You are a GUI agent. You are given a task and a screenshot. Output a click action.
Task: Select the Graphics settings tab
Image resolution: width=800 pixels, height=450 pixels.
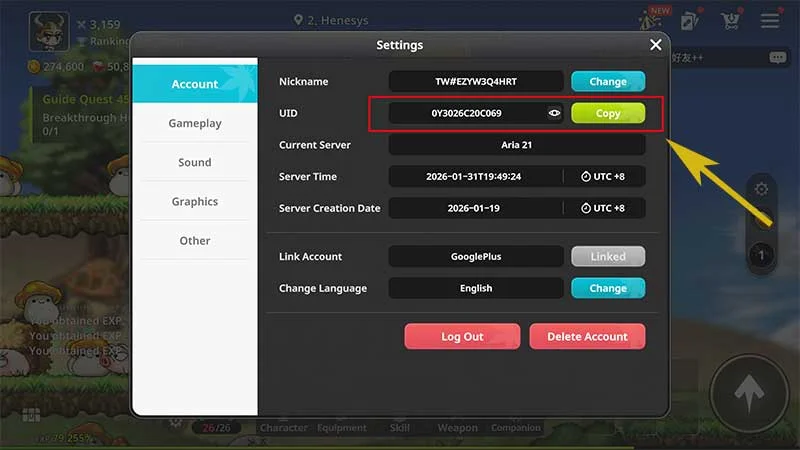pyautogui.click(x=195, y=201)
